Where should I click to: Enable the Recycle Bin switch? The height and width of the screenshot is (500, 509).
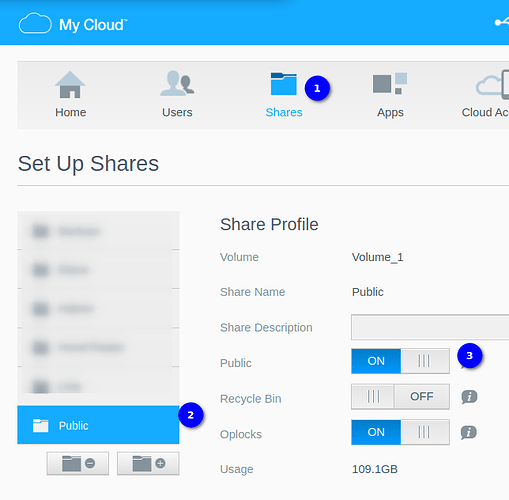click(x=400, y=397)
